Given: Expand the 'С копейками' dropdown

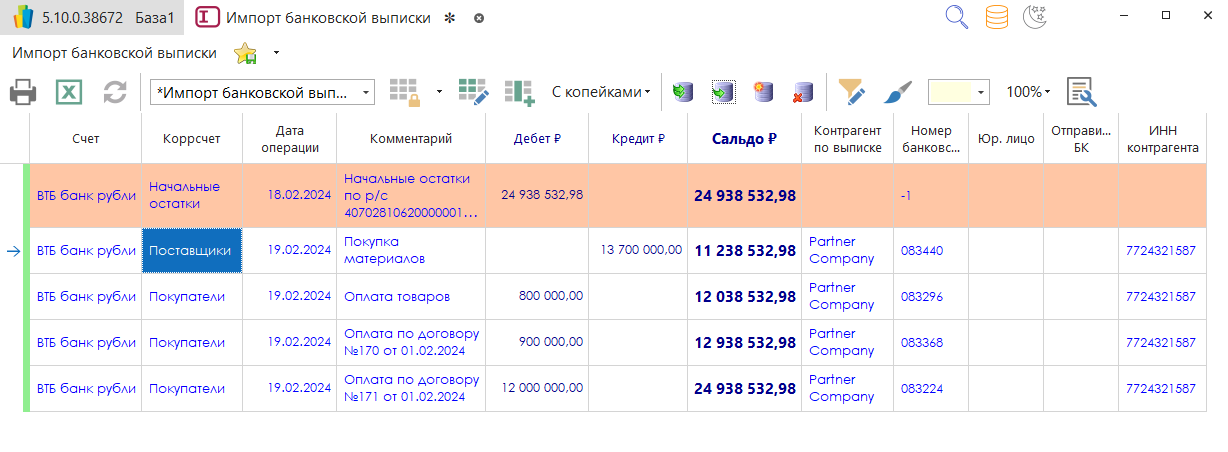Looking at the screenshot, I should coord(600,92).
